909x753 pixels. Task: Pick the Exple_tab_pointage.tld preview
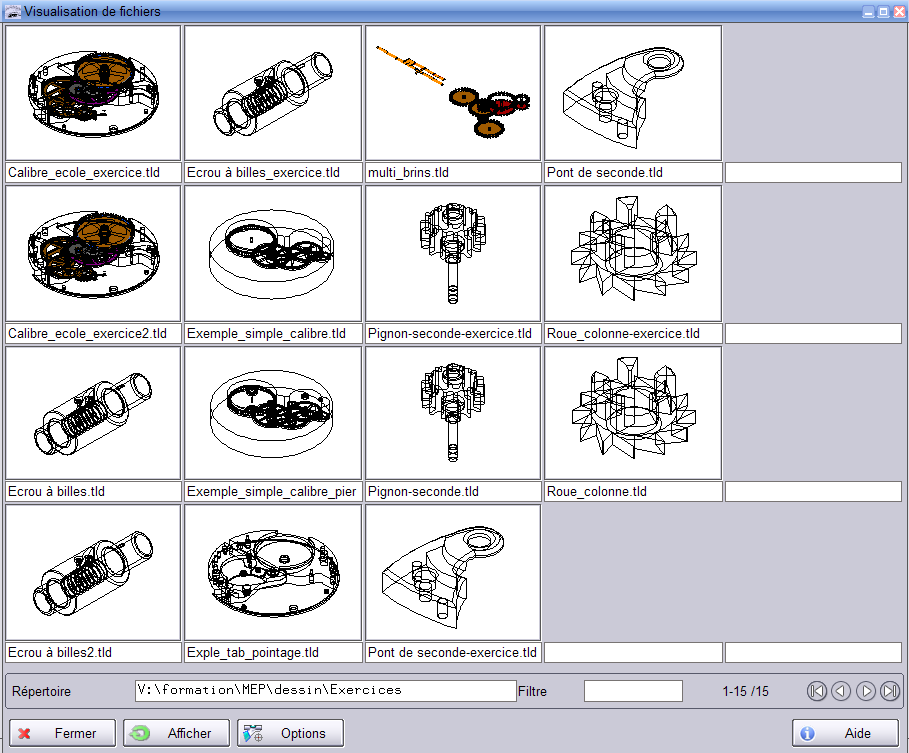pos(273,572)
